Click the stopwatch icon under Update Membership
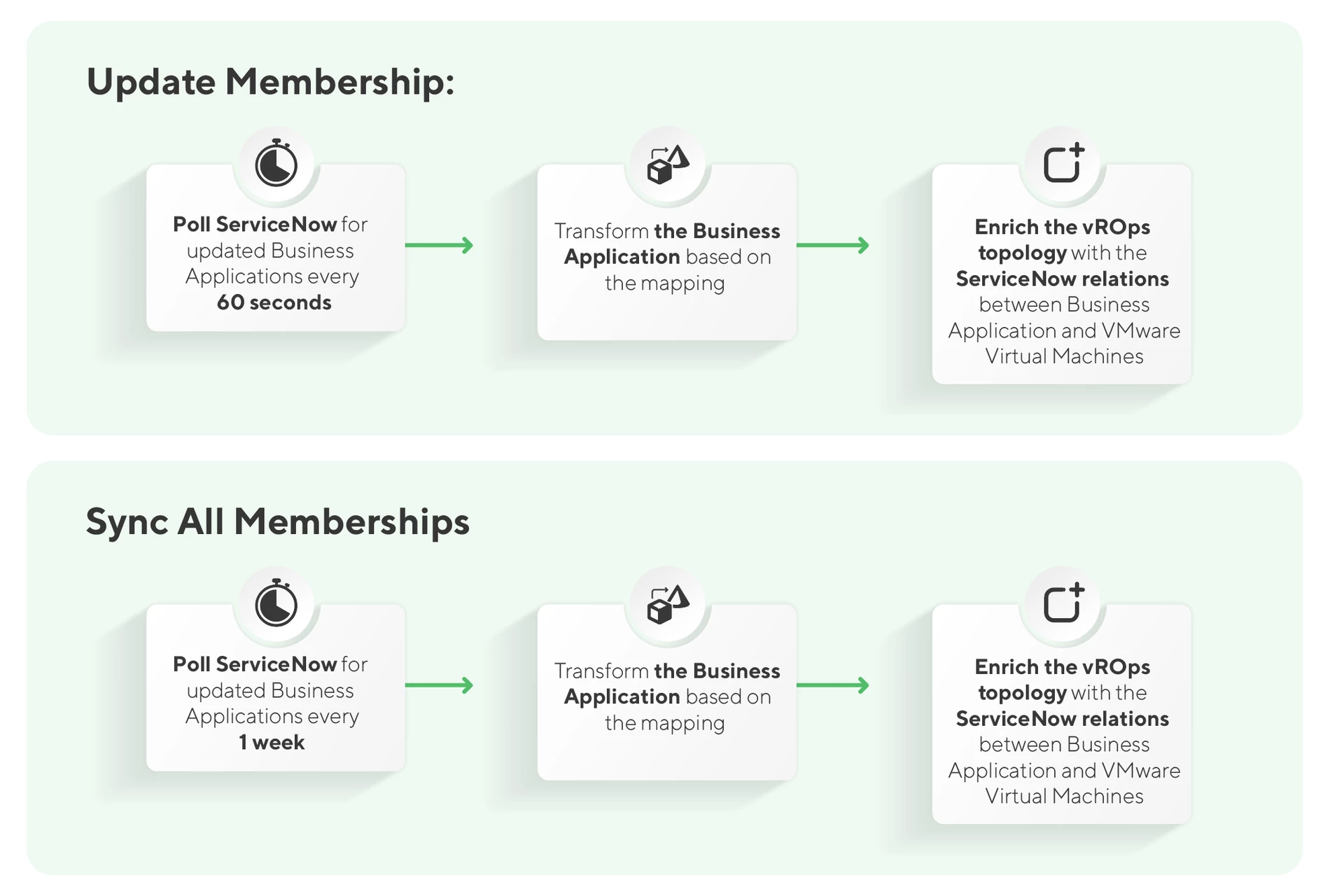 coord(276,164)
